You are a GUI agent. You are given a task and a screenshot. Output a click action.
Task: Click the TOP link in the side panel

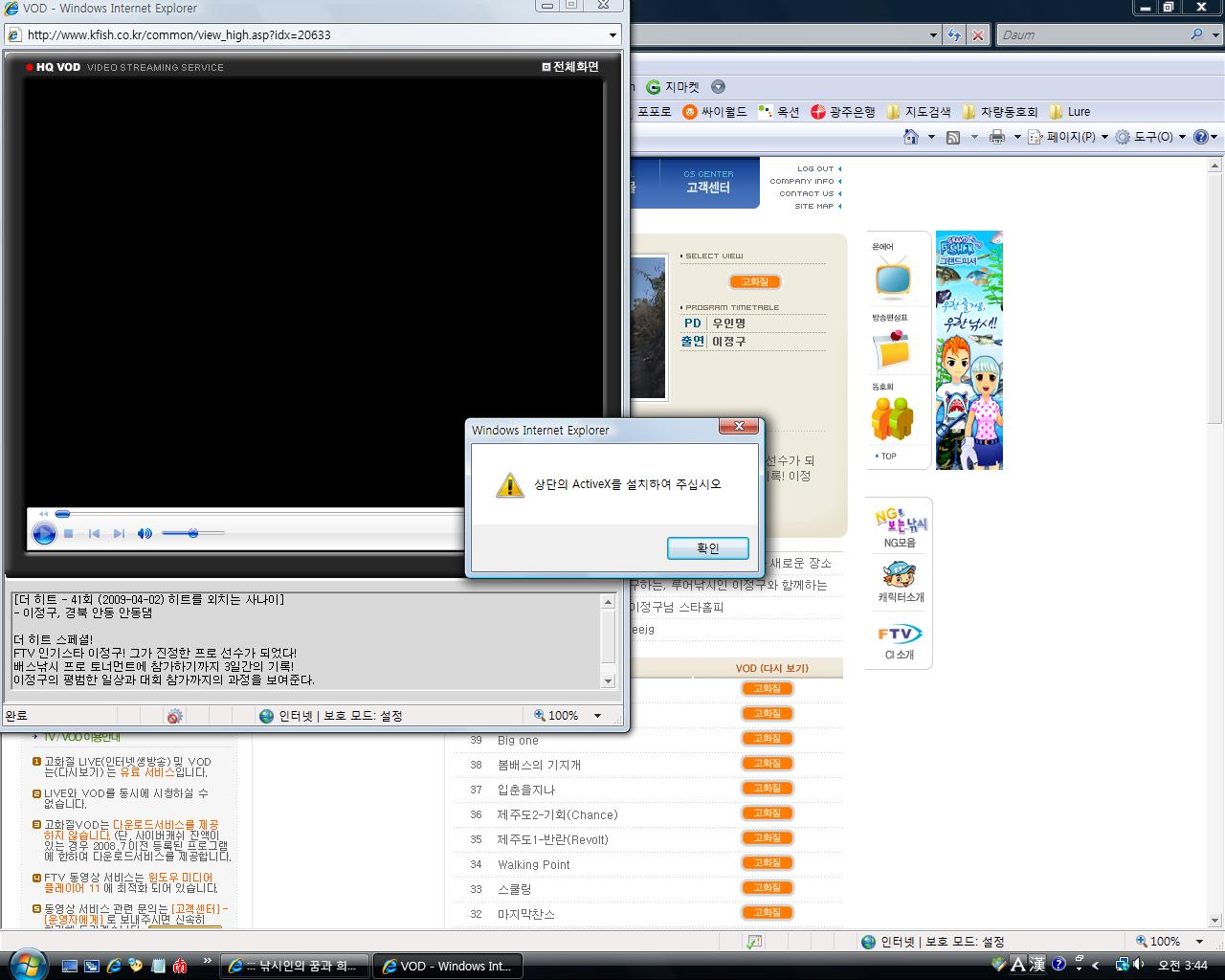coord(886,457)
